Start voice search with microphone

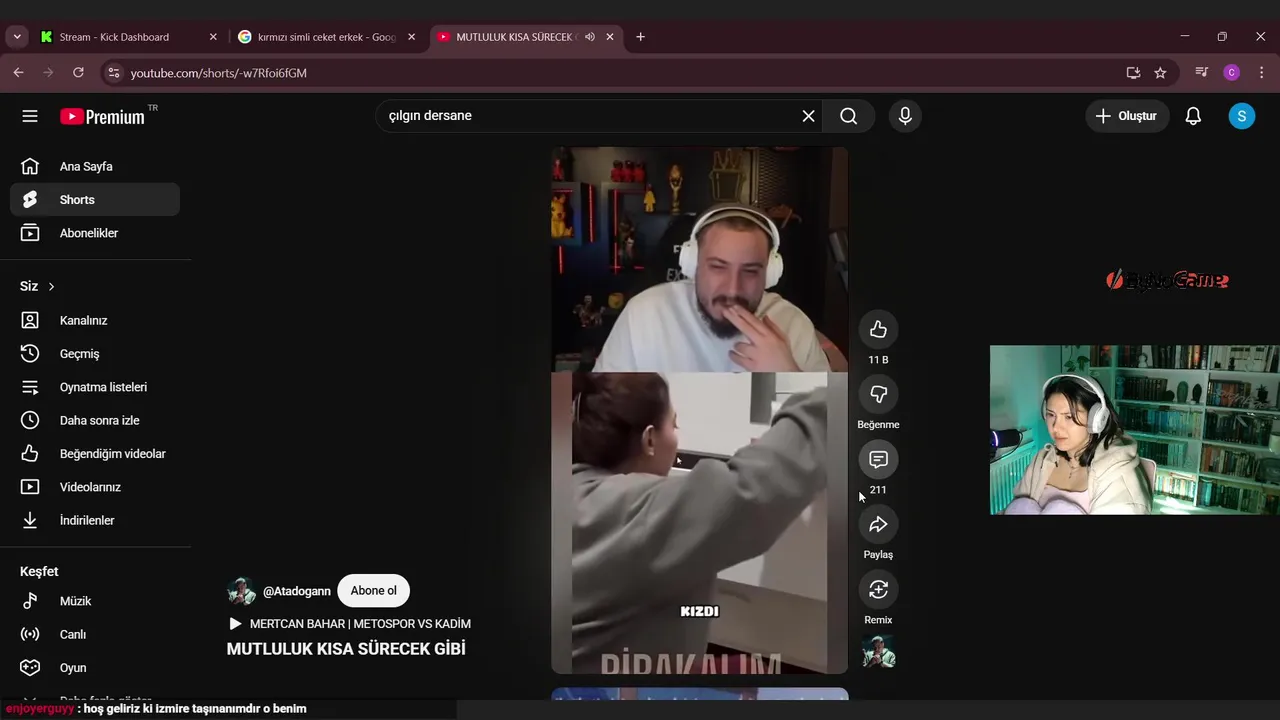coord(905,116)
